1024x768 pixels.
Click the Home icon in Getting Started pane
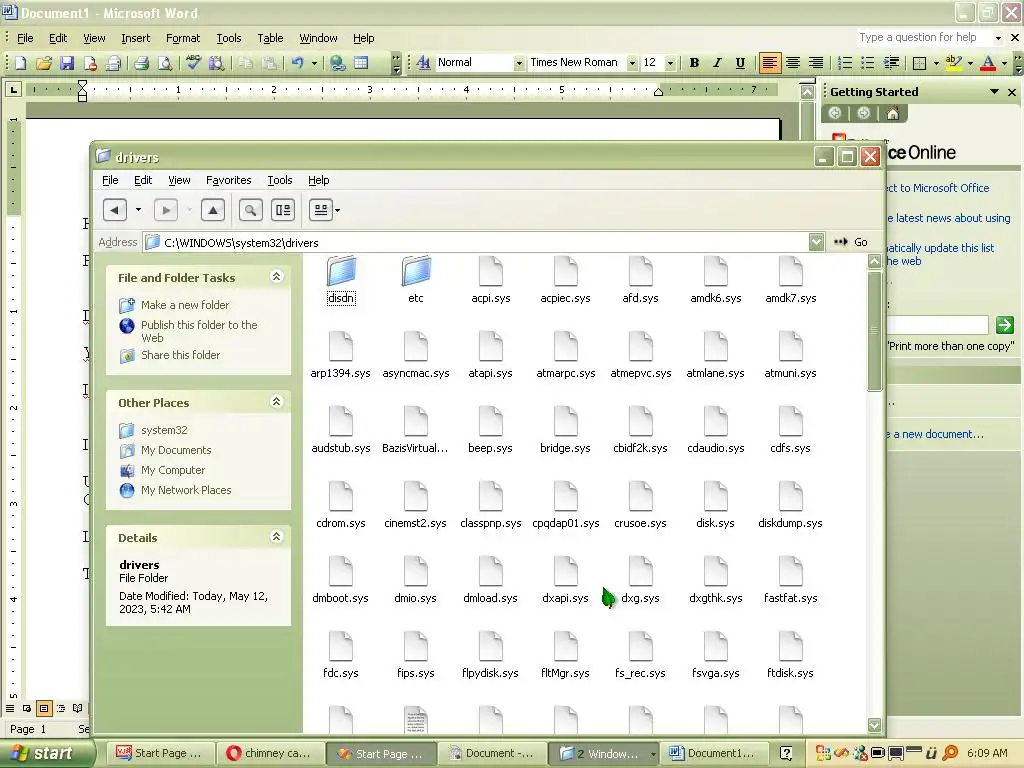(892, 114)
